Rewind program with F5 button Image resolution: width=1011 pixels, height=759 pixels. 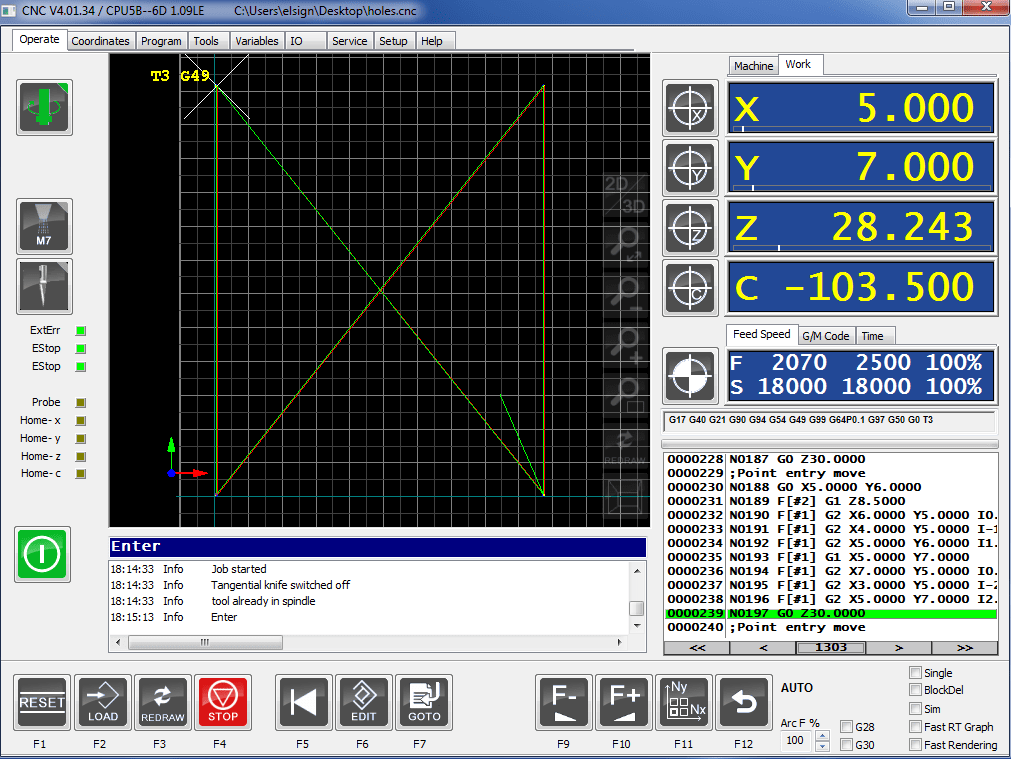[x=304, y=702]
